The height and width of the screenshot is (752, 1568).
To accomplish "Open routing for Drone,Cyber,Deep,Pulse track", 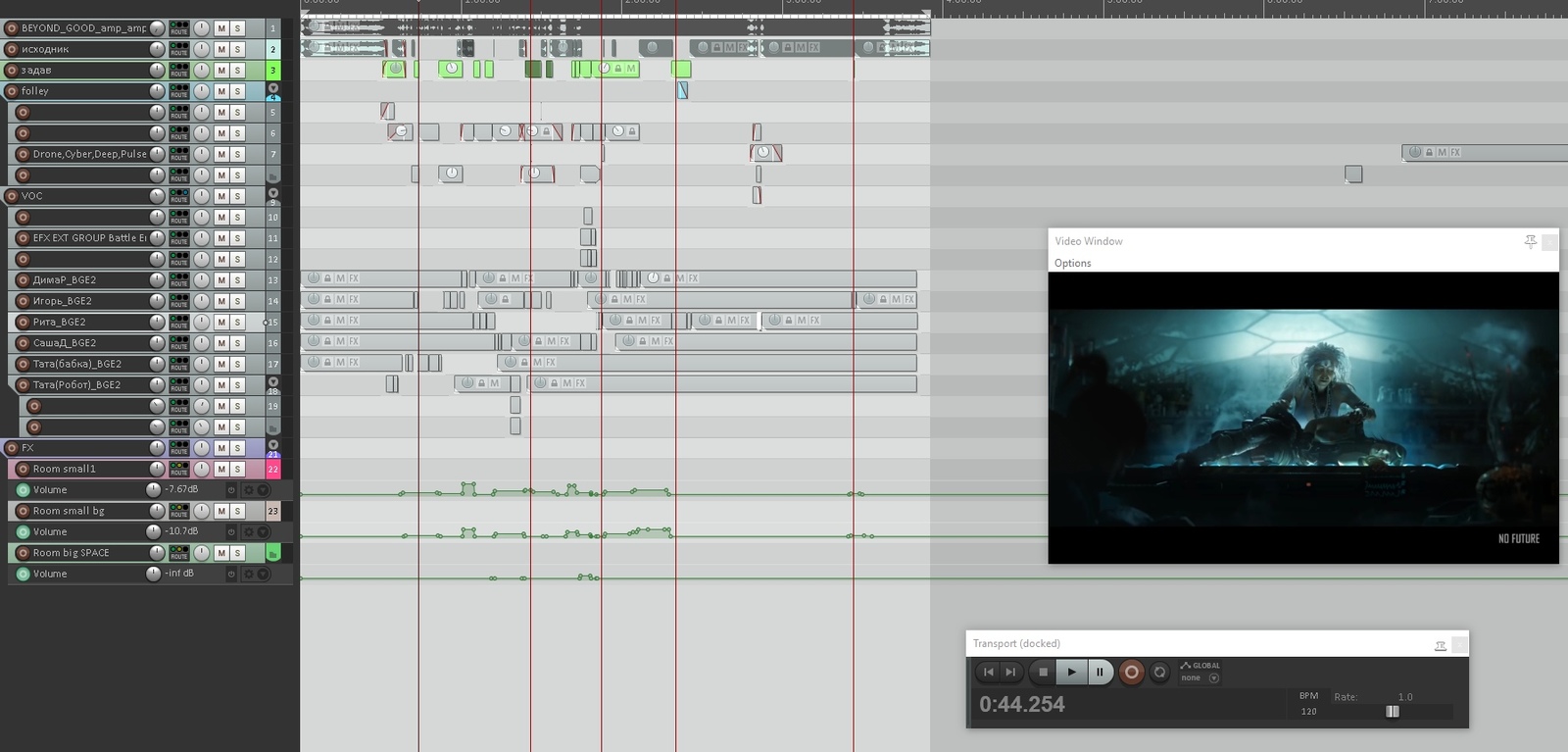I will 179,154.
